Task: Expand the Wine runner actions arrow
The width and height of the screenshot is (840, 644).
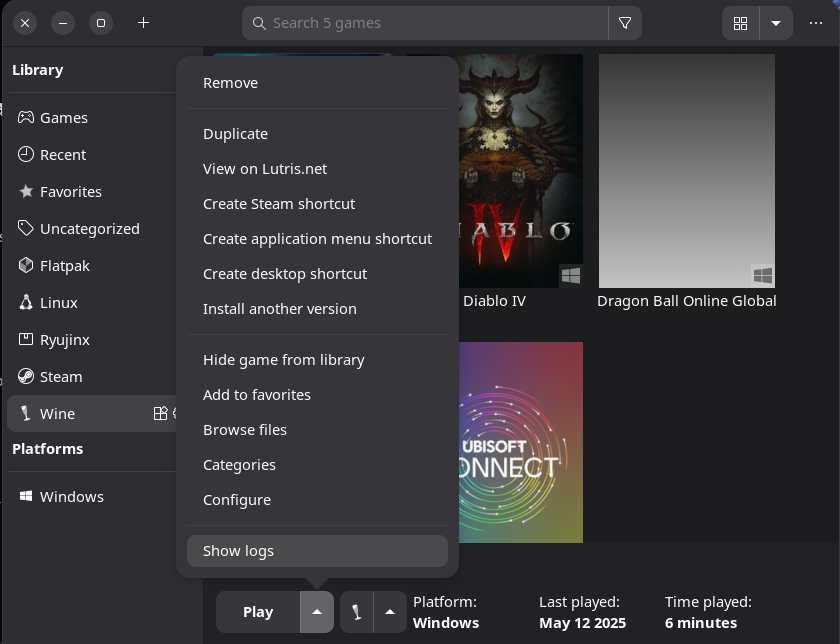Action: (x=390, y=612)
